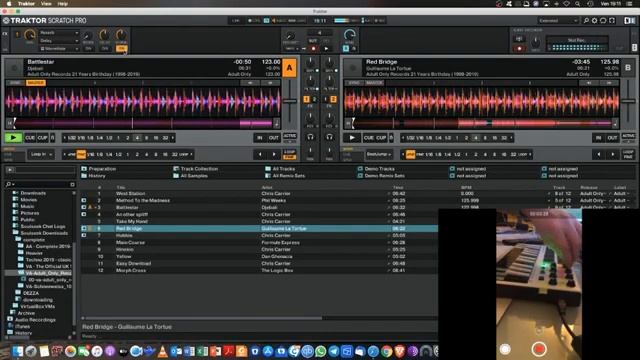Click Deck A CUP button
The width and height of the screenshot is (640, 360).
(42, 138)
